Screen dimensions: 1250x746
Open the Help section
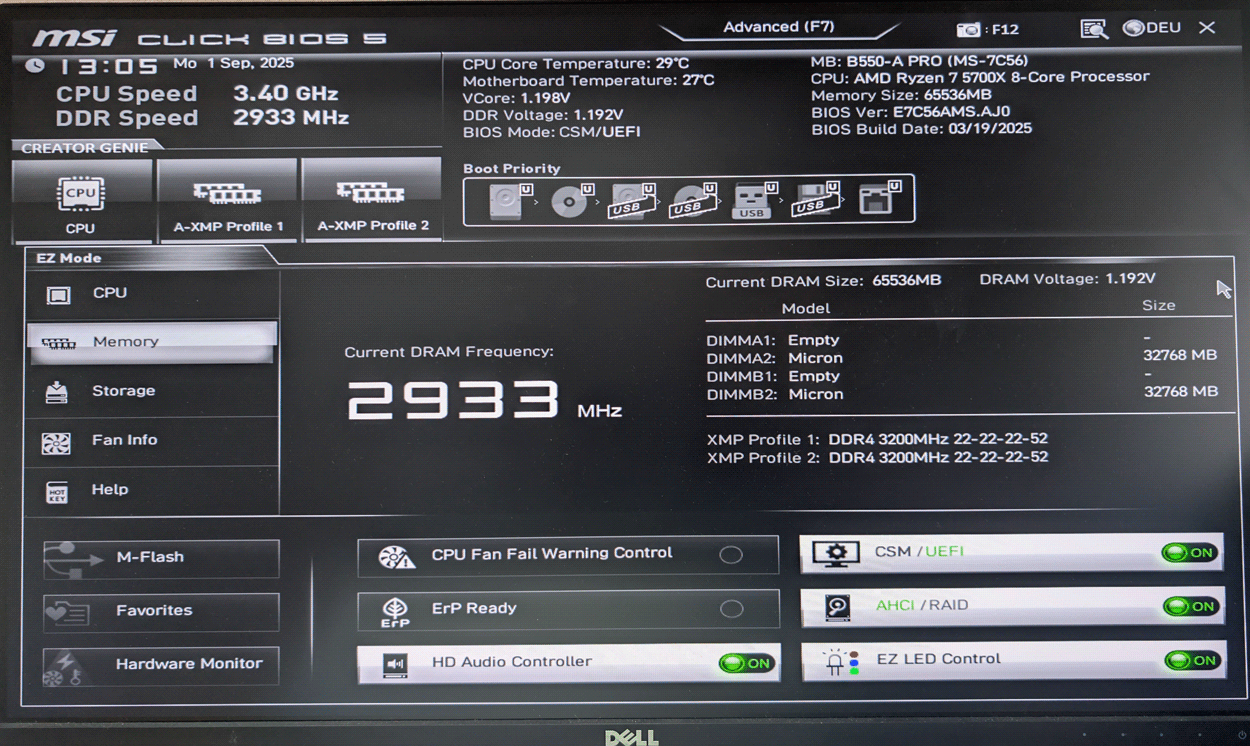pos(152,490)
